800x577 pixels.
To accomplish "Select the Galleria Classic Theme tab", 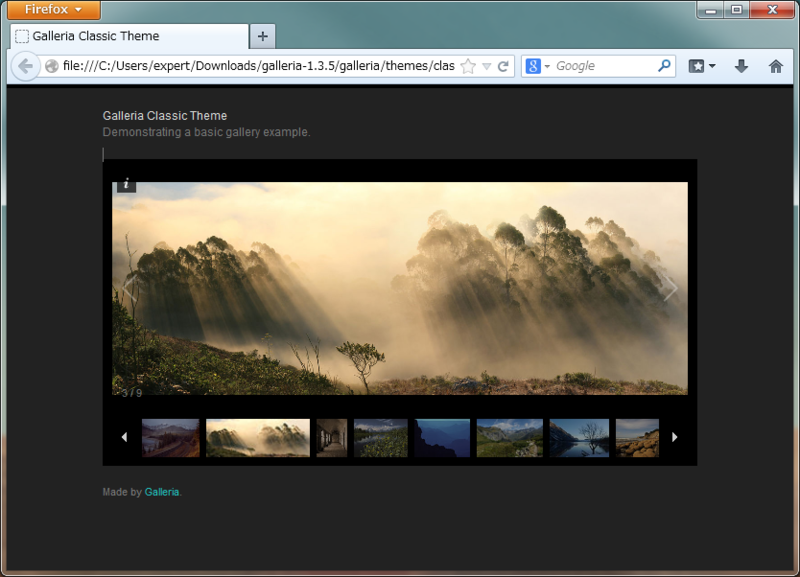I will [x=130, y=36].
